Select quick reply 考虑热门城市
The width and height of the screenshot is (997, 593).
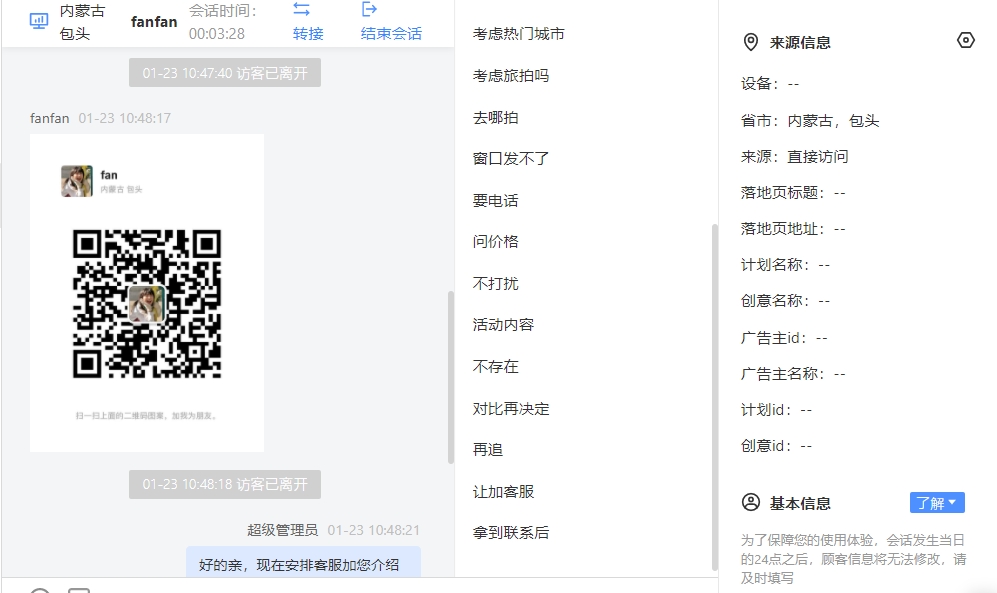tap(519, 34)
